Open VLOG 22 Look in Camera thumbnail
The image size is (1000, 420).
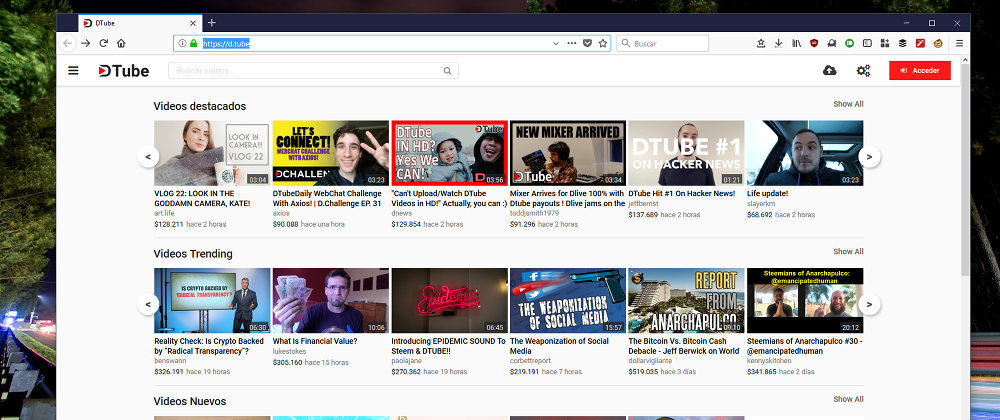point(212,153)
